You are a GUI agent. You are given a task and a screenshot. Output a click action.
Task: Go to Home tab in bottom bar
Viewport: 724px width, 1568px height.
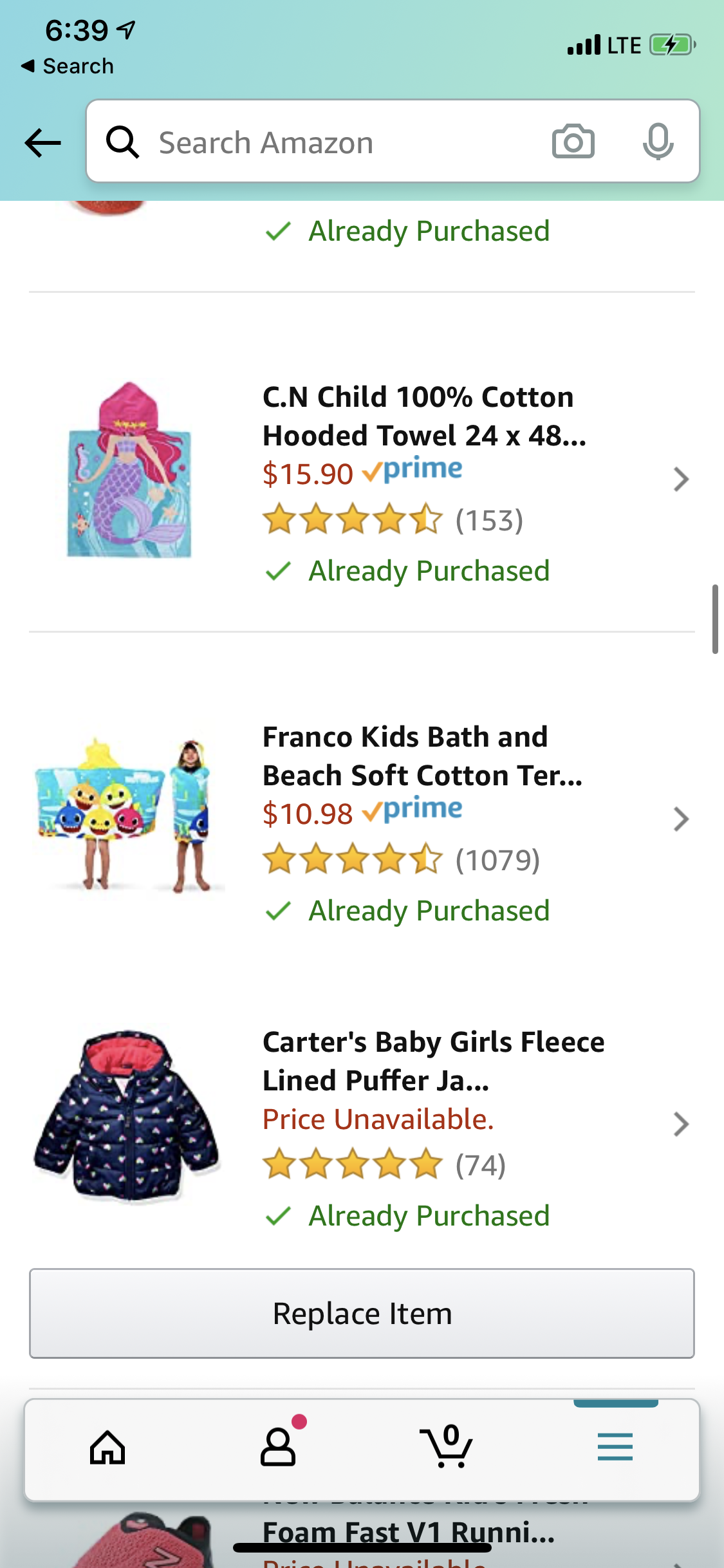pos(107,1448)
